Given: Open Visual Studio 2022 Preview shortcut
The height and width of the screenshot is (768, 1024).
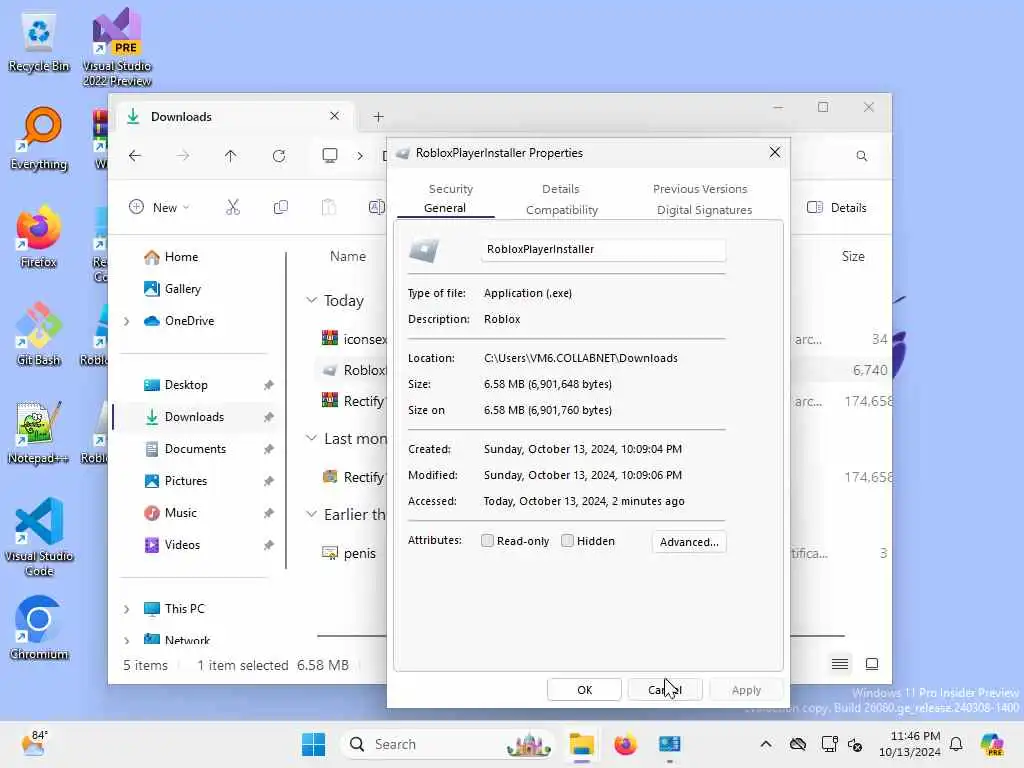Looking at the screenshot, I should (x=117, y=47).
